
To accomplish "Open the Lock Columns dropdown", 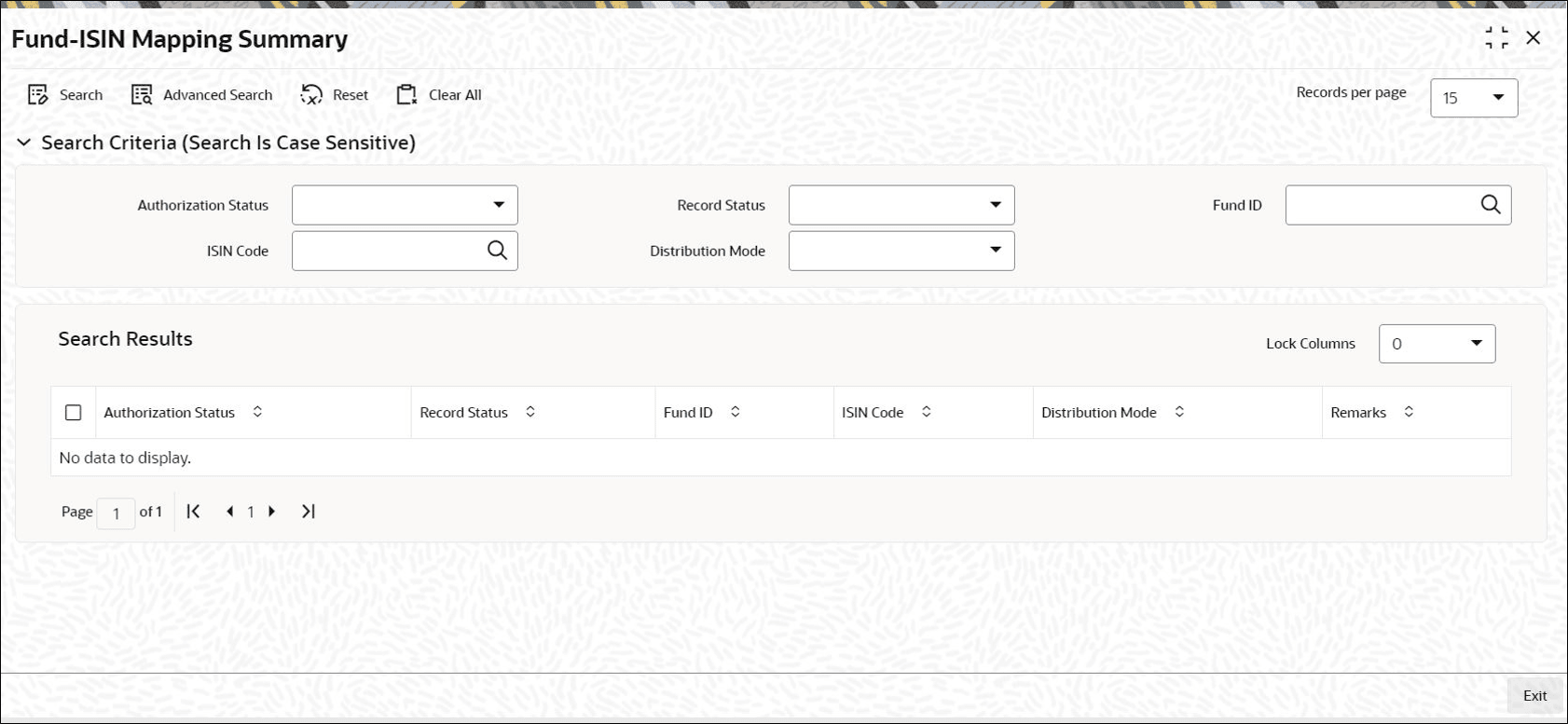I will [1437, 344].
